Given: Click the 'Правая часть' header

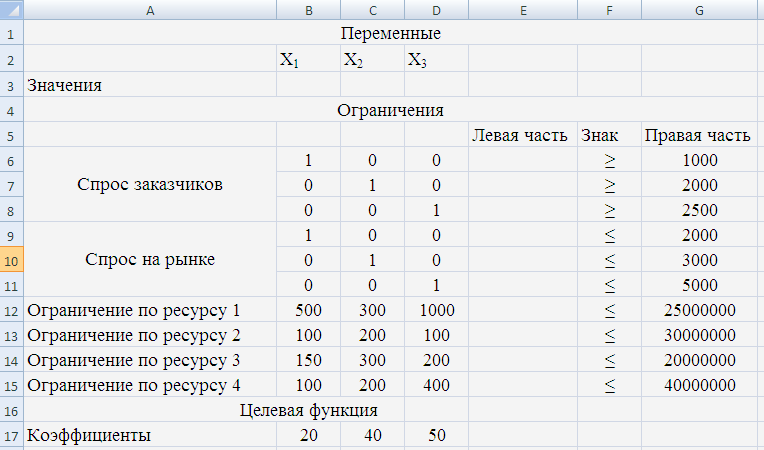Looking at the screenshot, I should (700, 135).
